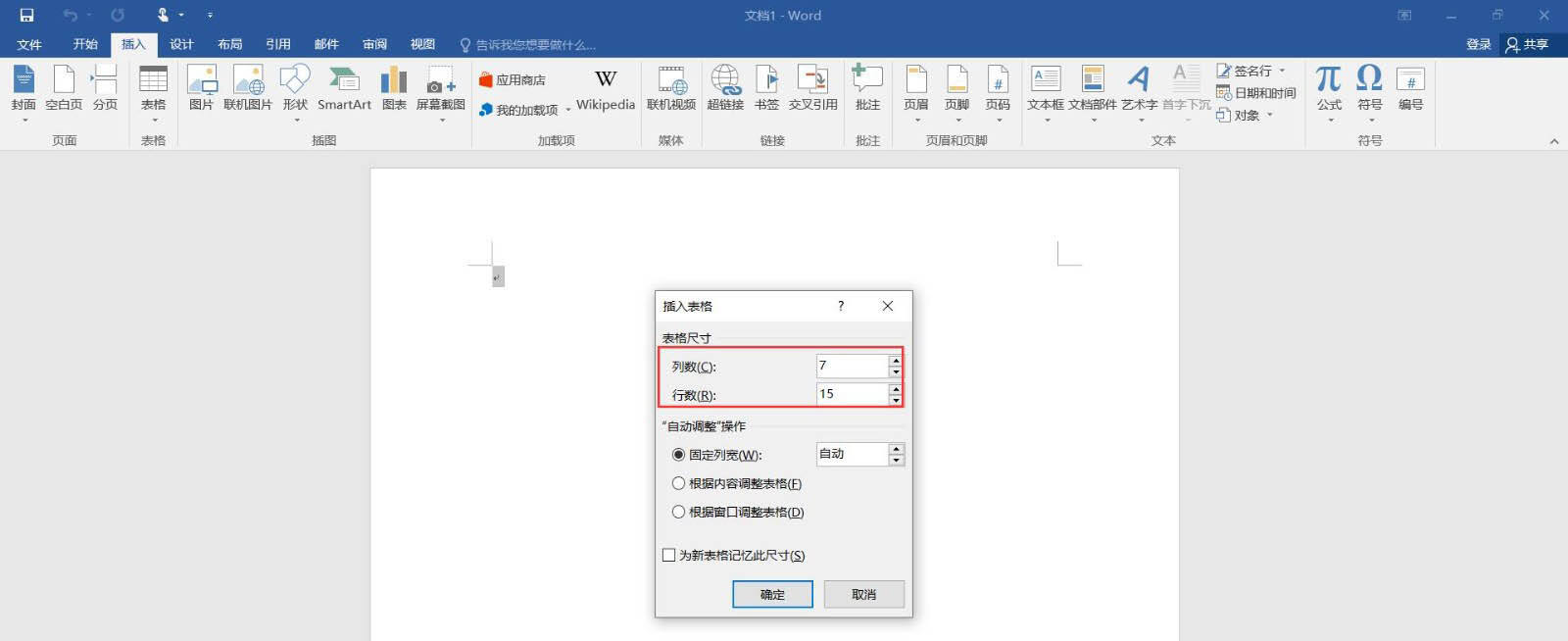This screenshot has height=641, width=1568.
Task: Open the app Store (应用商店)
Action: (x=512, y=80)
